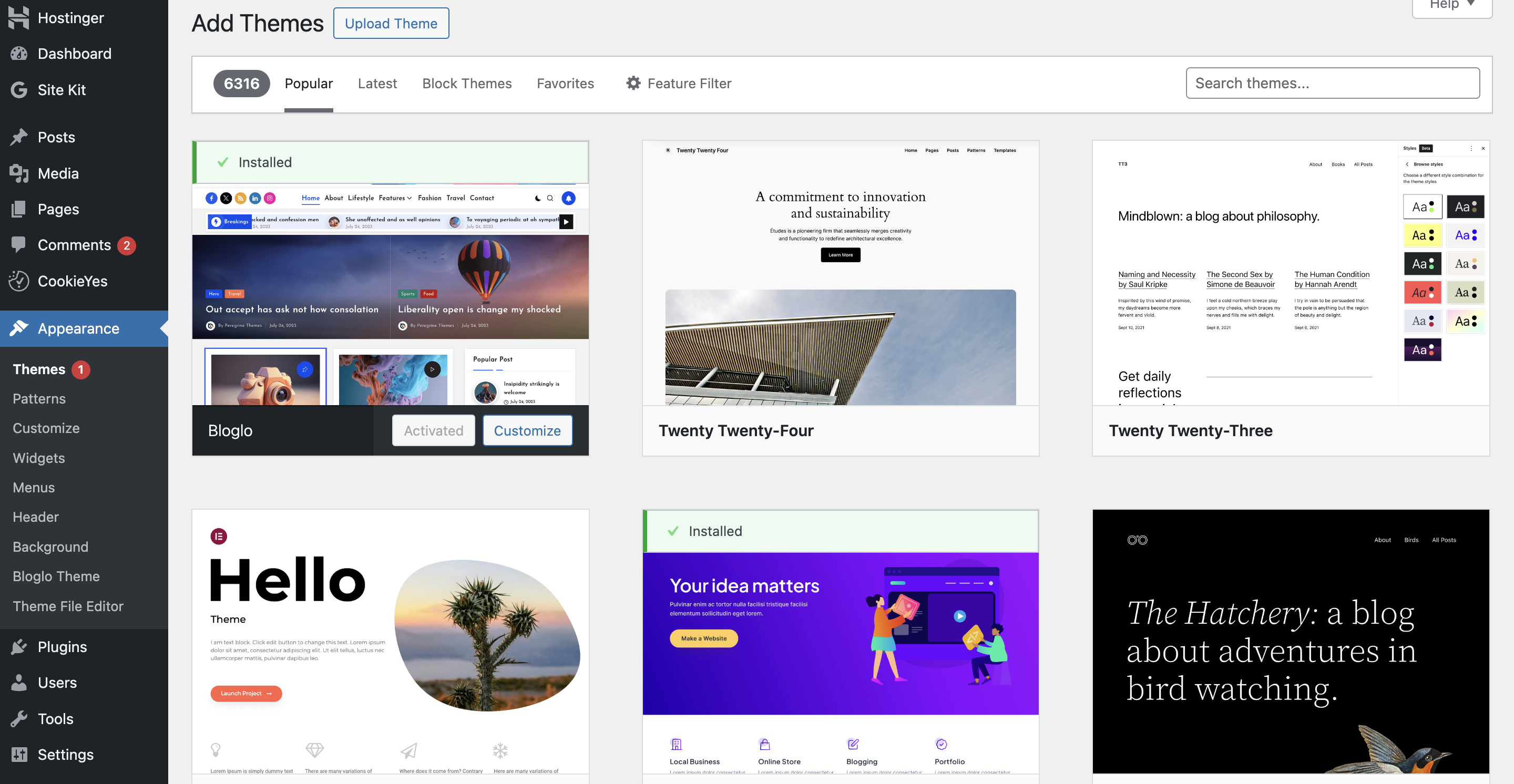
Task: Open Bloglo Theme submenu item
Action: pos(56,576)
